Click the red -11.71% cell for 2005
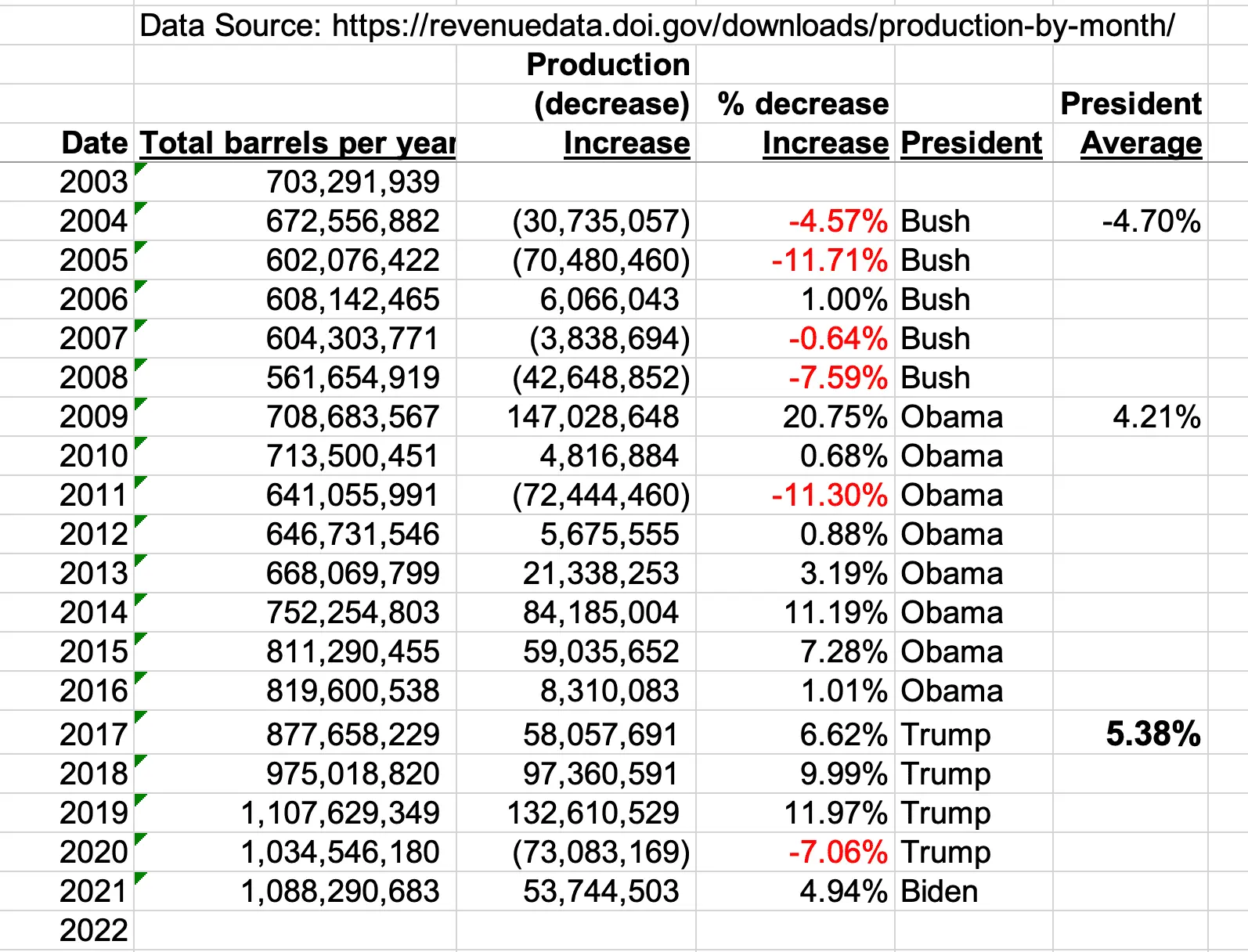Image resolution: width=1248 pixels, height=952 pixels. pos(829,261)
